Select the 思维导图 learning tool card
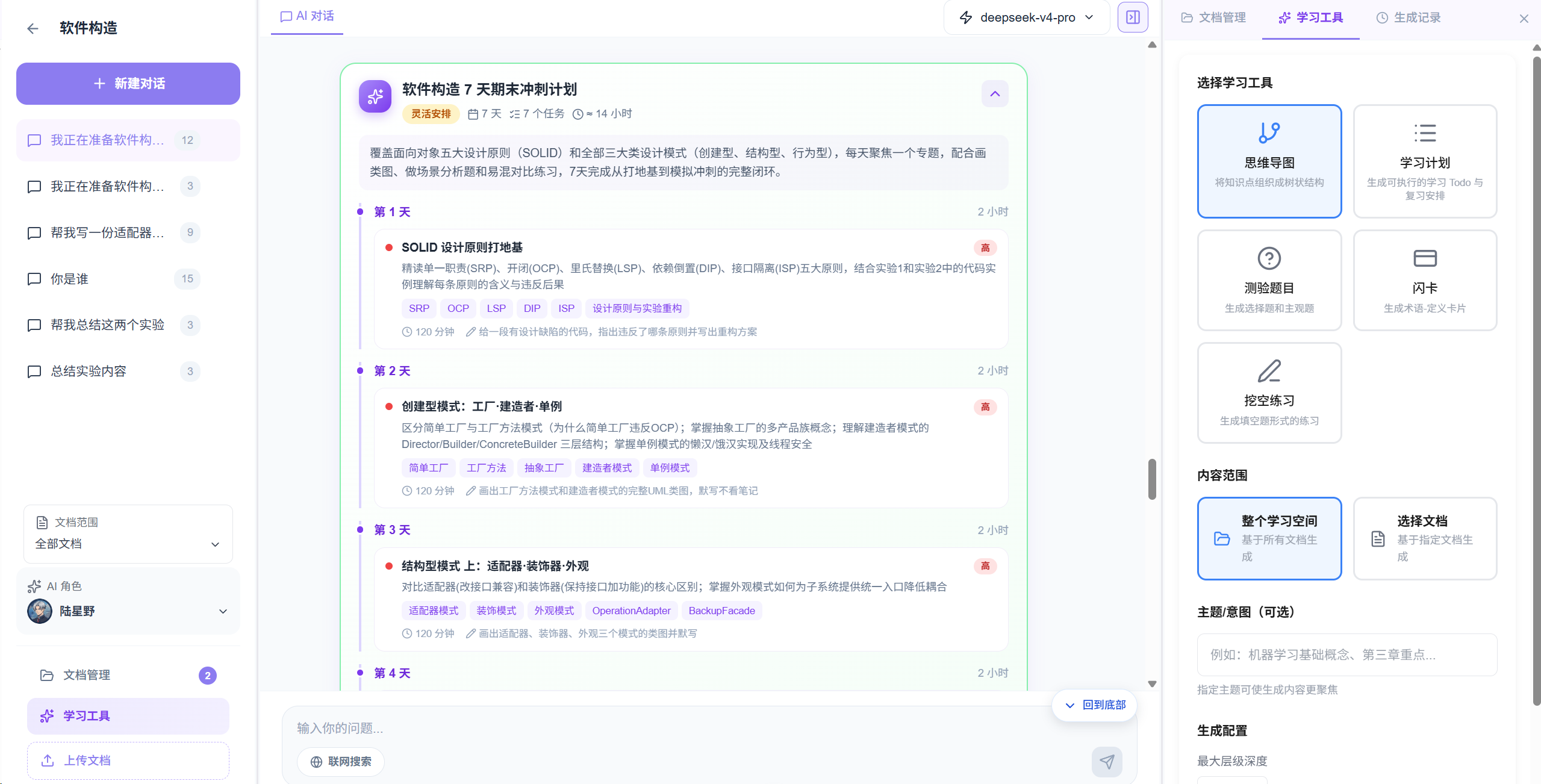The height and width of the screenshot is (784, 1541). click(x=1269, y=161)
